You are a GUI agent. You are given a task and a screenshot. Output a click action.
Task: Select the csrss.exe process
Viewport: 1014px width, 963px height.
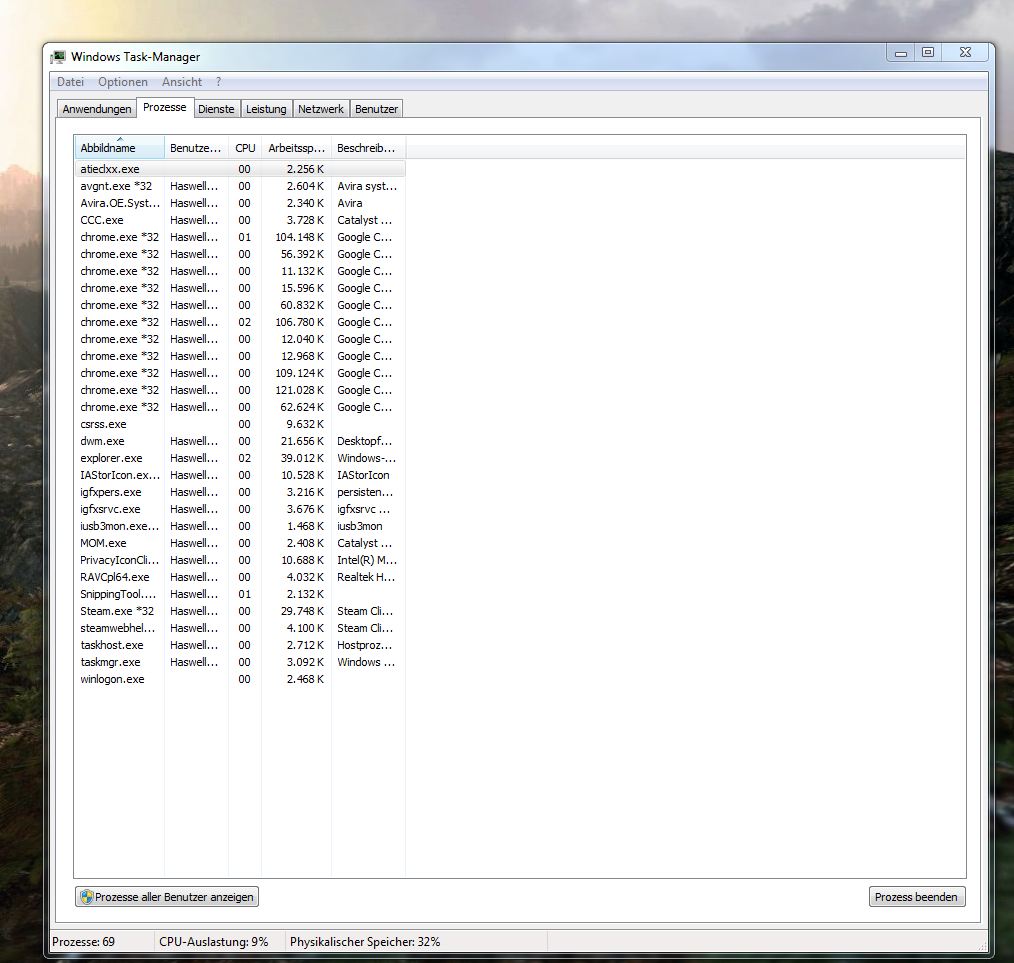click(240, 424)
